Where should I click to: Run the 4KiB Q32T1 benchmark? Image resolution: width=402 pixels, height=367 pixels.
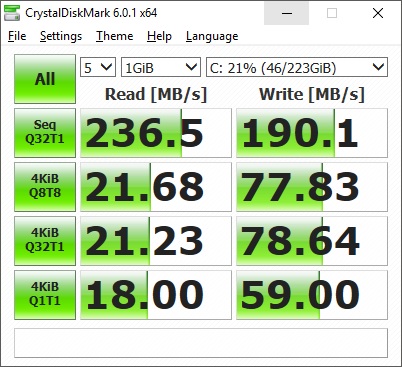pyautogui.click(x=45, y=241)
